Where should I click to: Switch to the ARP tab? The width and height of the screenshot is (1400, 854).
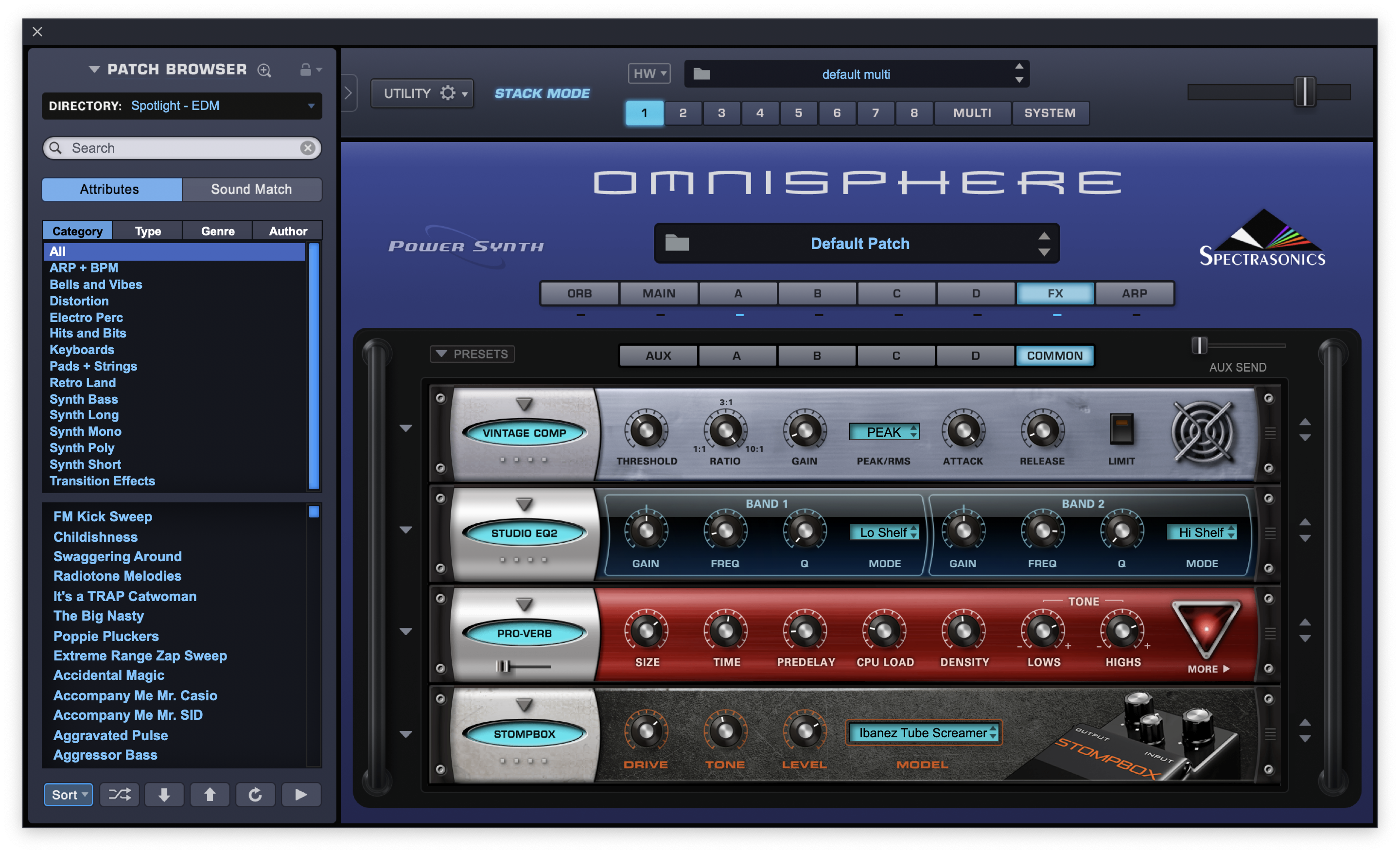(1135, 293)
